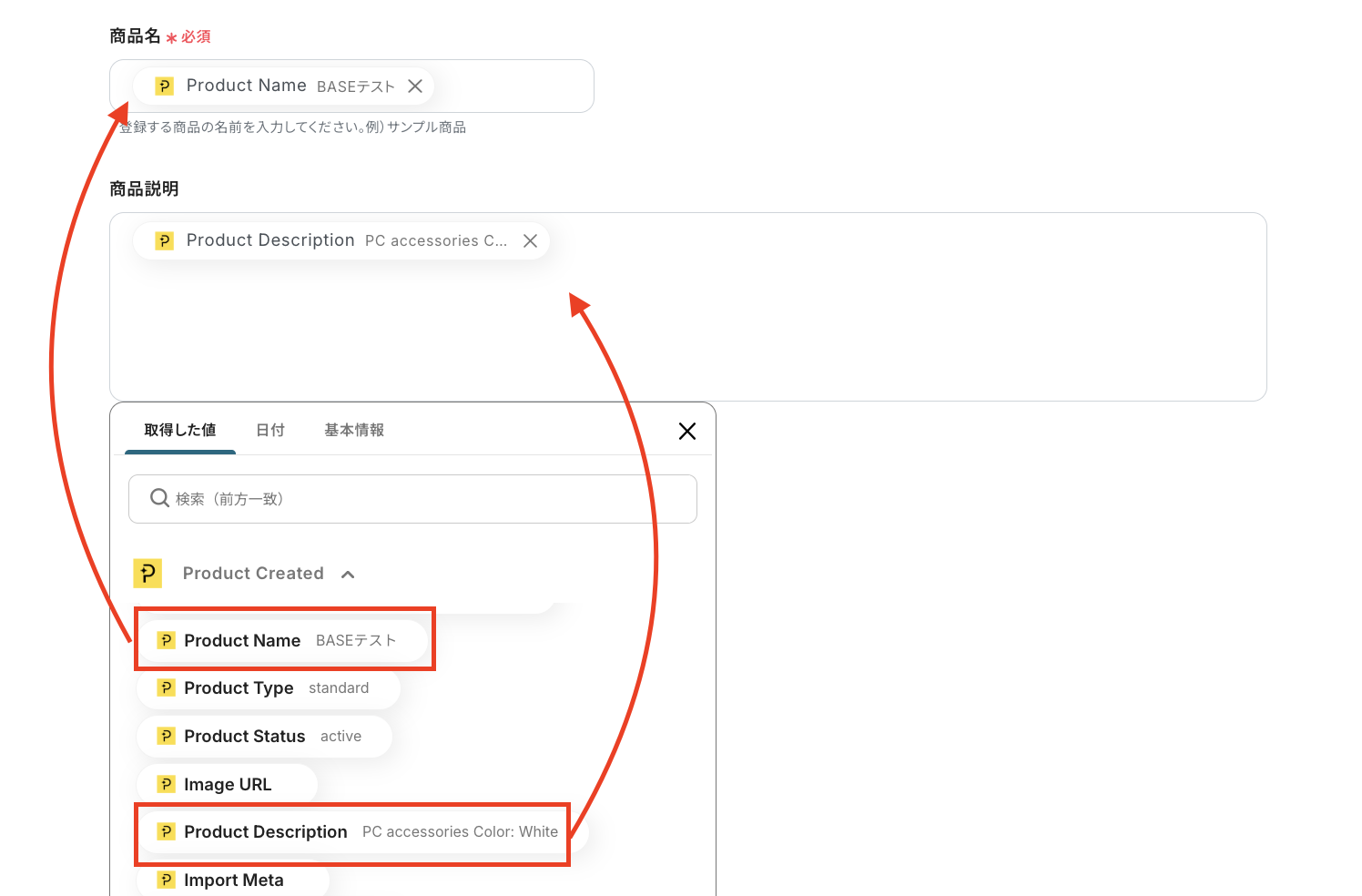
Task: Click the icon on the Image URL item
Action: tap(166, 784)
